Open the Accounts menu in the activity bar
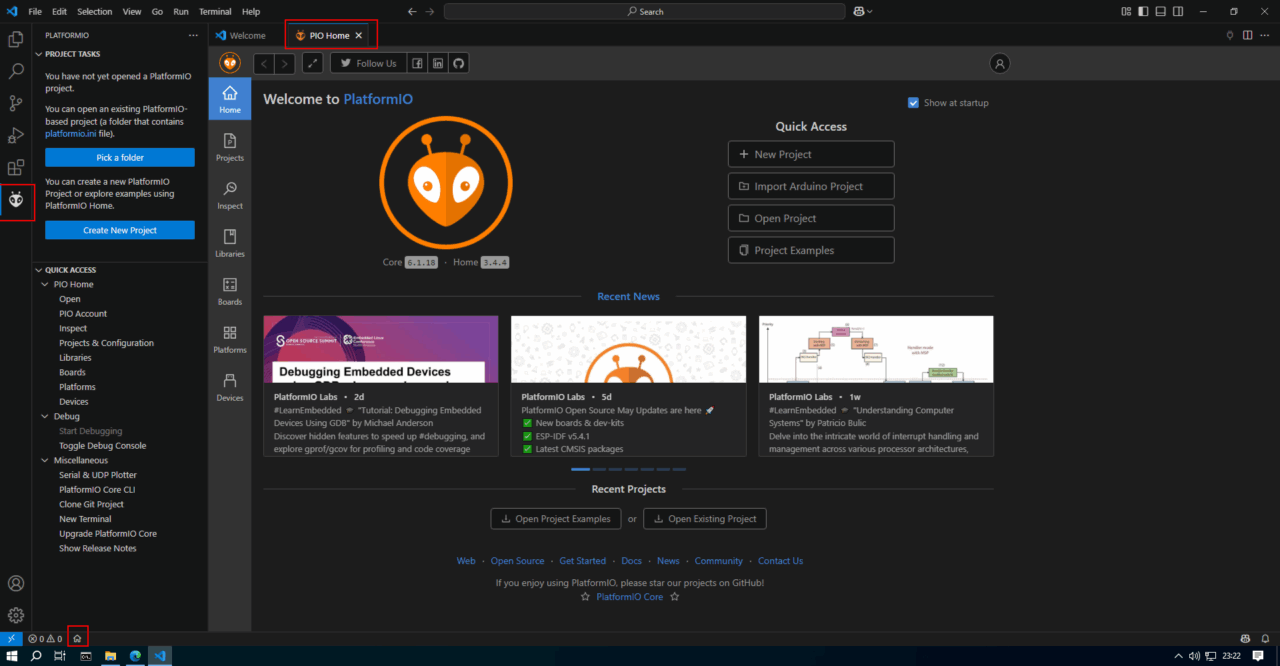 click(x=16, y=583)
